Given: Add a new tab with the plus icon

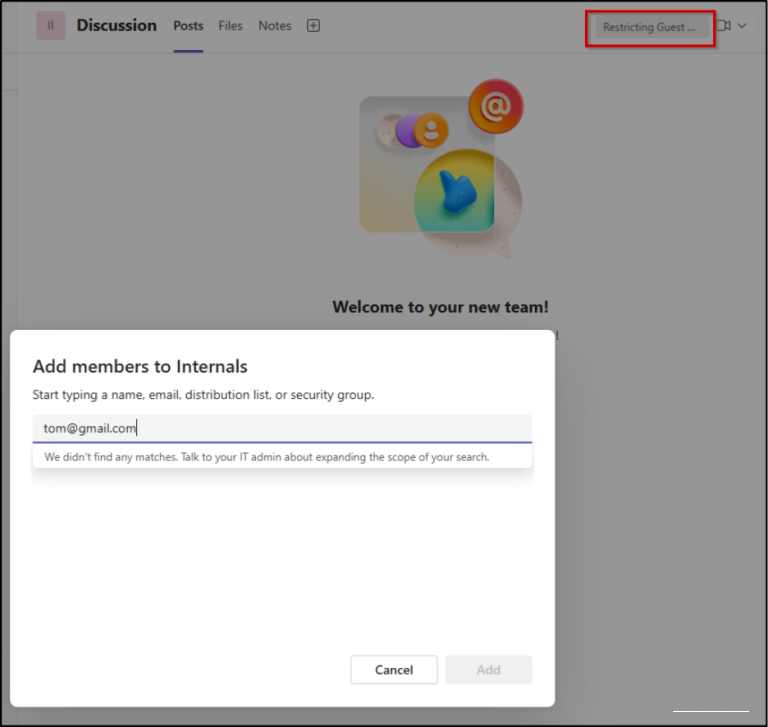Looking at the screenshot, I should pos(313,25).
